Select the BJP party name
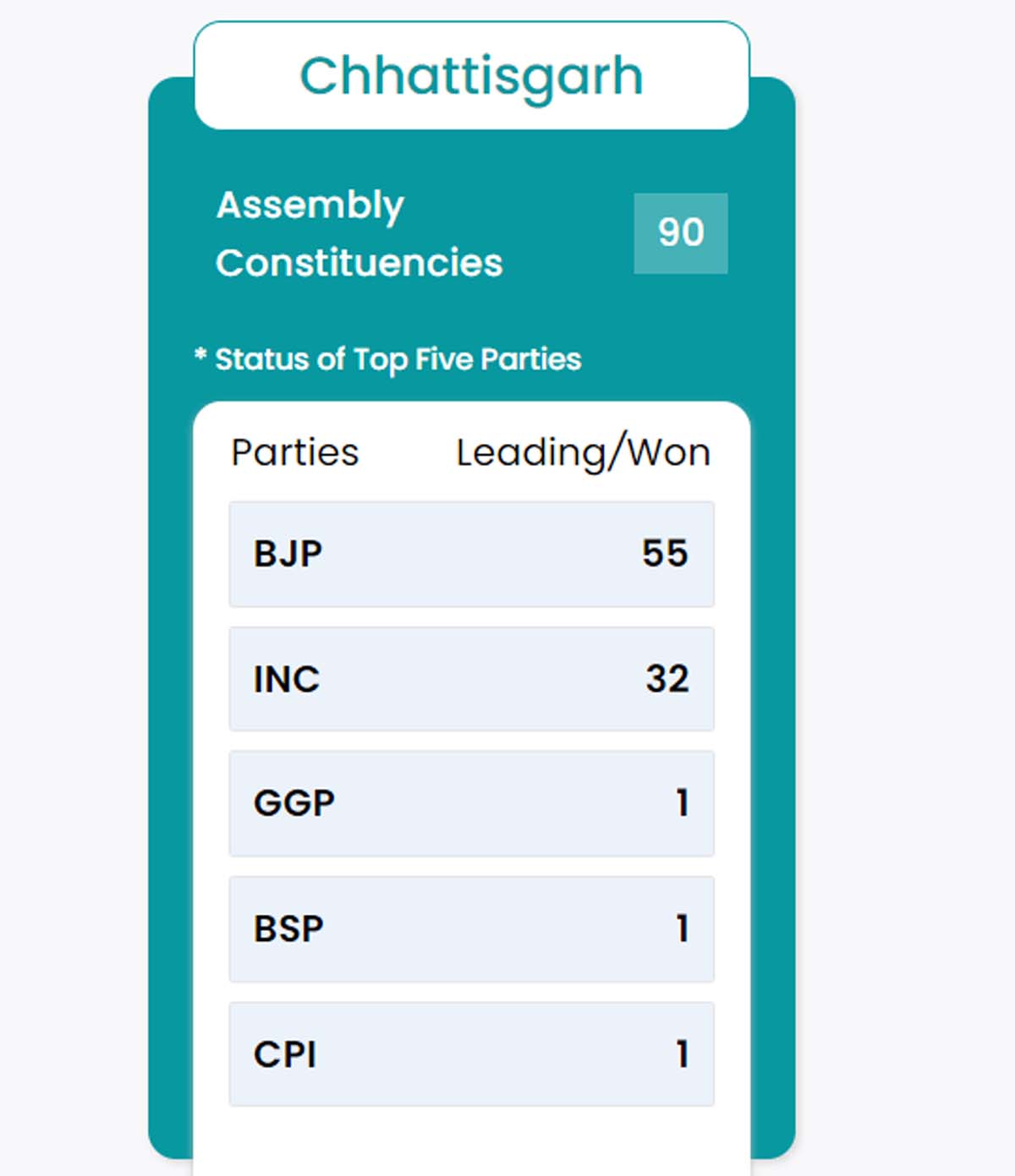This screenshot has width=1015, height=1176. 288,554
